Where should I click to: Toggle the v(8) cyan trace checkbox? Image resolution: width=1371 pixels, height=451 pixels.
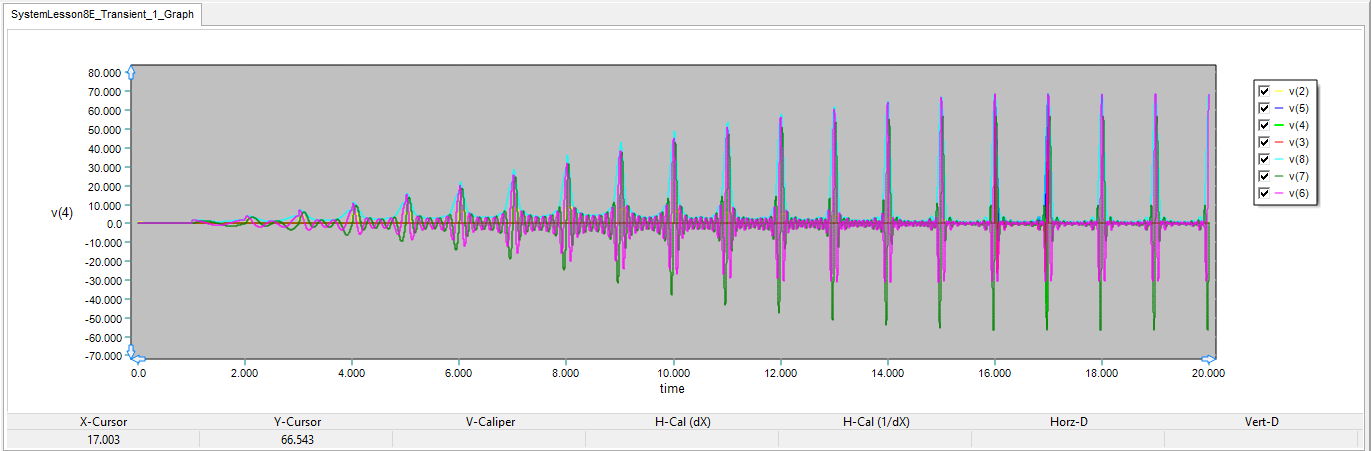coord(1264,159)
